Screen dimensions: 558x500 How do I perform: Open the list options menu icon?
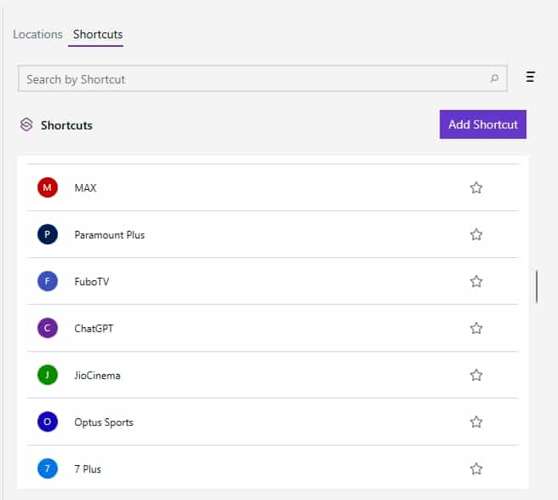tap(530, 77)
